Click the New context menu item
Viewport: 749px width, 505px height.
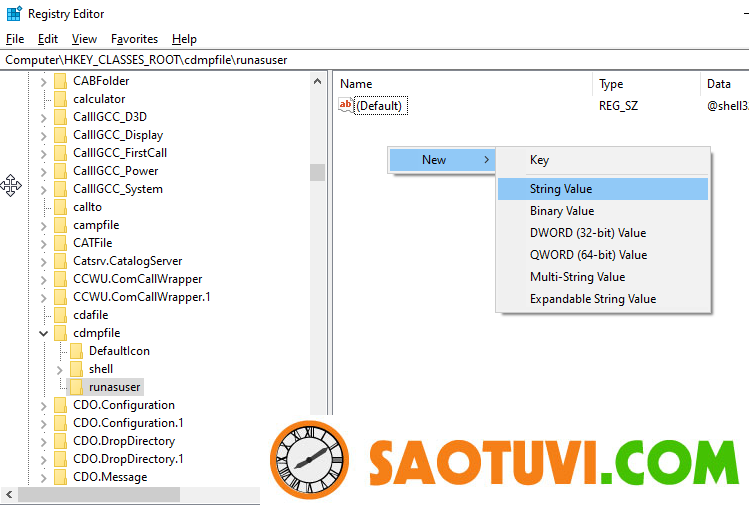[442, 160]
